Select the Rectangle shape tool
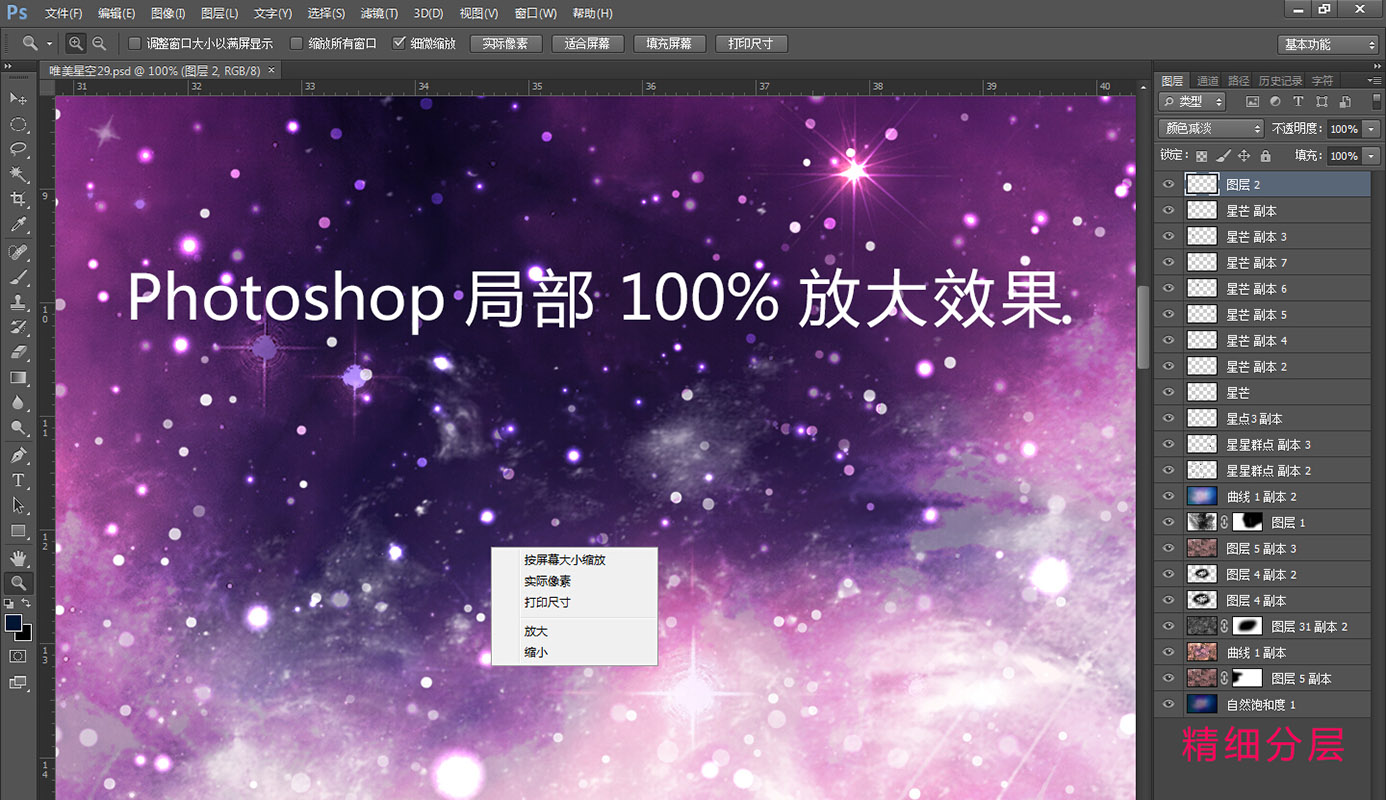The height and width of the screenshot is (800, 1386). 18,531
